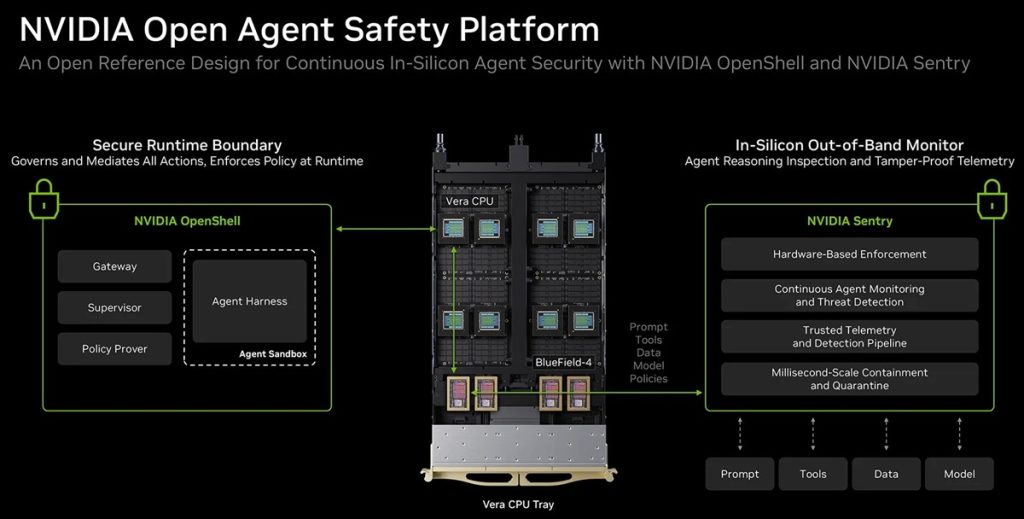The width and height of the screenshot is (1024, 519).
Task: Click 'Agent Reasoning Inspection' description line
Action: [x=850, y=161]
